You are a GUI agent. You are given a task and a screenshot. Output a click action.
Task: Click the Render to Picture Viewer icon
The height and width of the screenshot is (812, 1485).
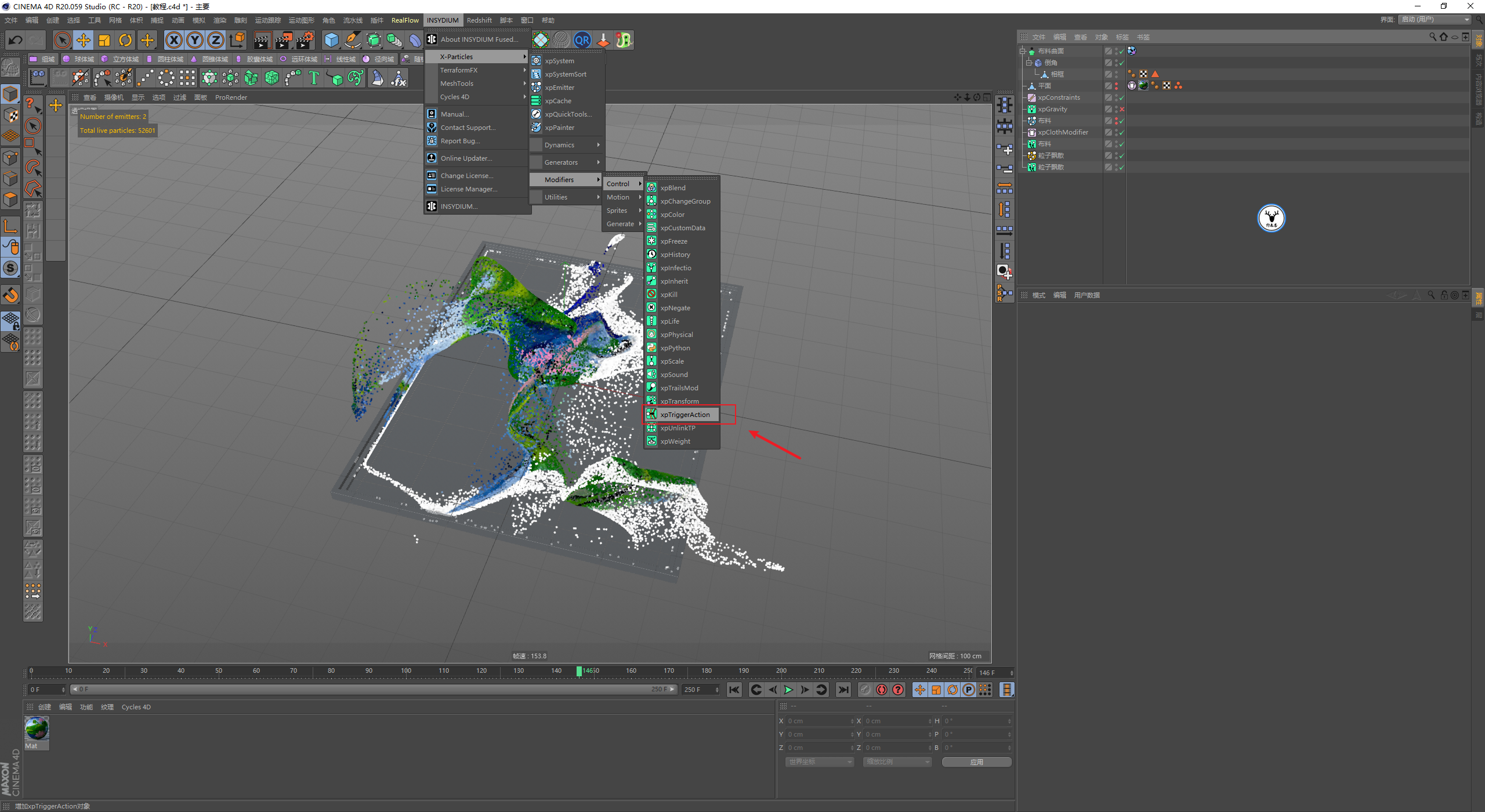click(284, 40)
